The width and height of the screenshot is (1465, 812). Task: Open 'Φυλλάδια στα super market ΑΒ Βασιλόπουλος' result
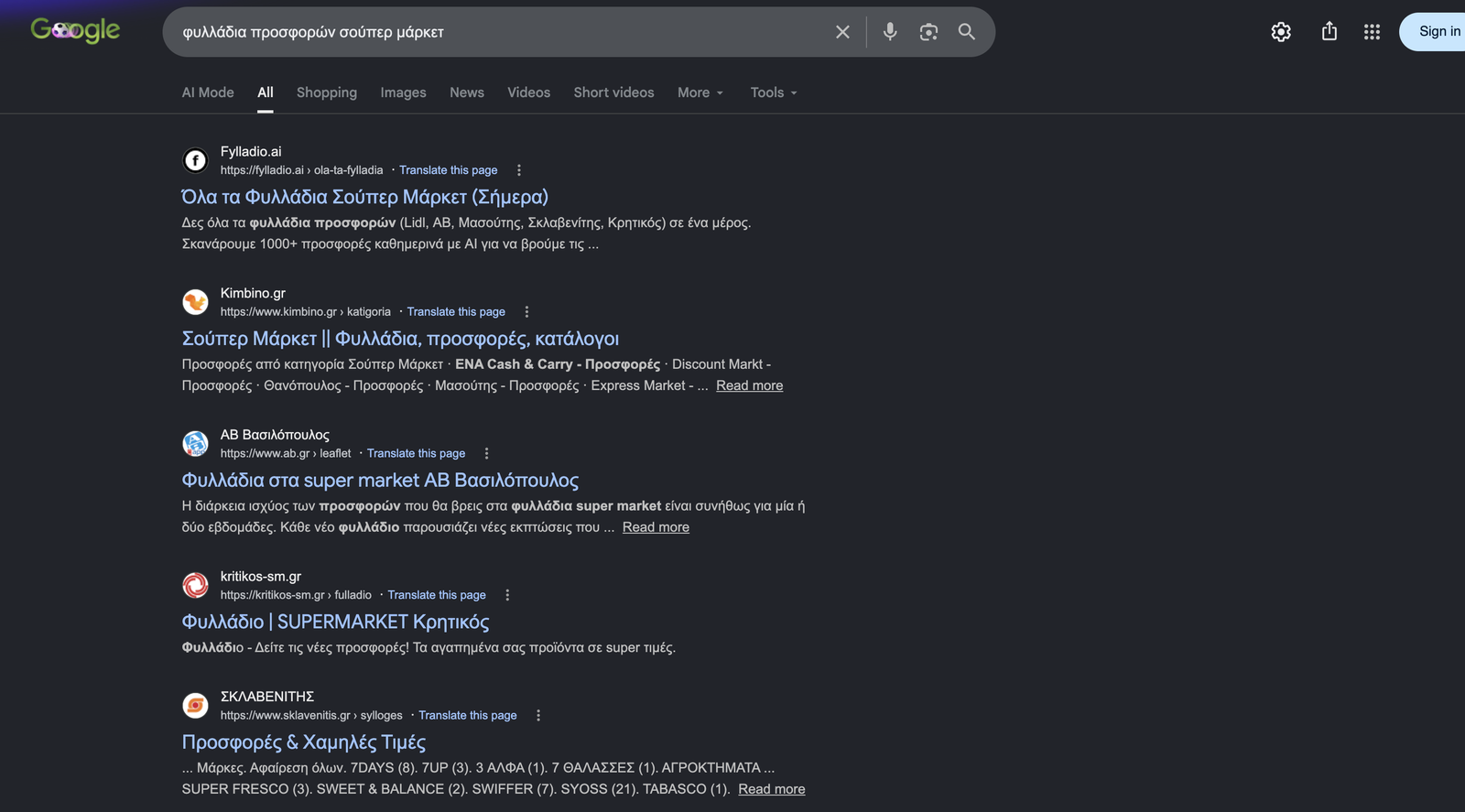pyautogui.click(x=380, y=481)
